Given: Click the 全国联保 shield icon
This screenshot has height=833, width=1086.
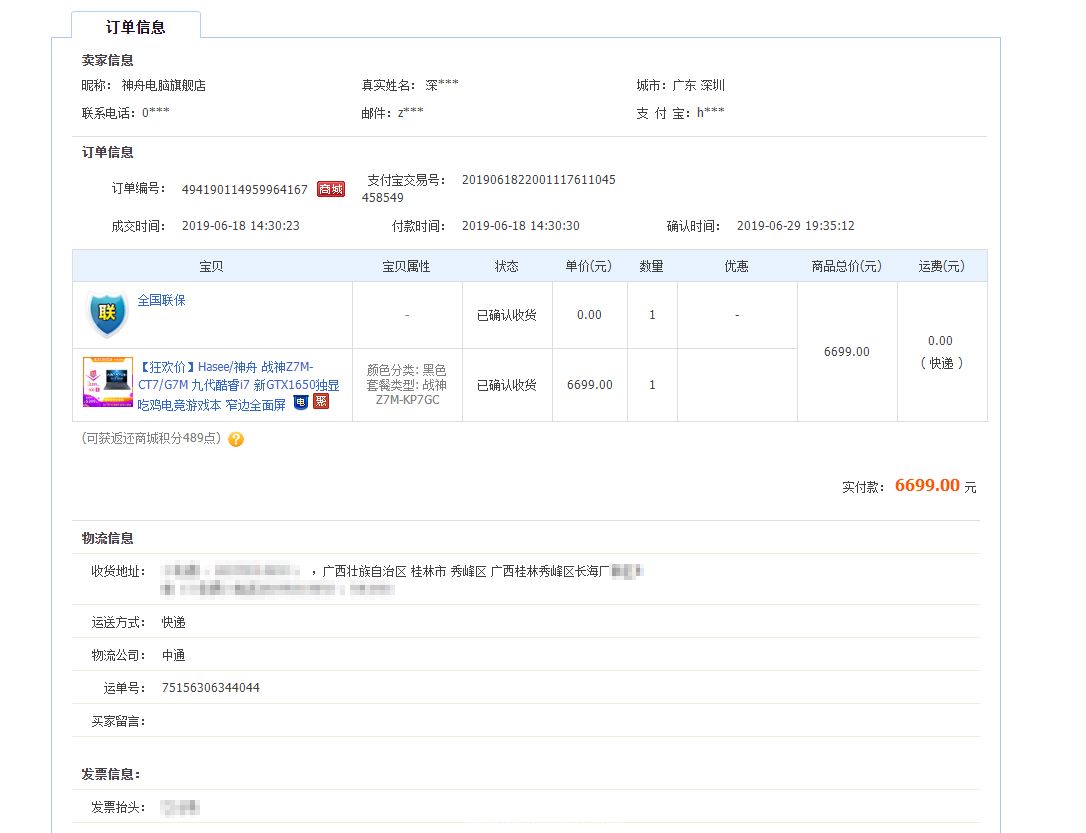Looking at the screenshot, I should (107, 314).
